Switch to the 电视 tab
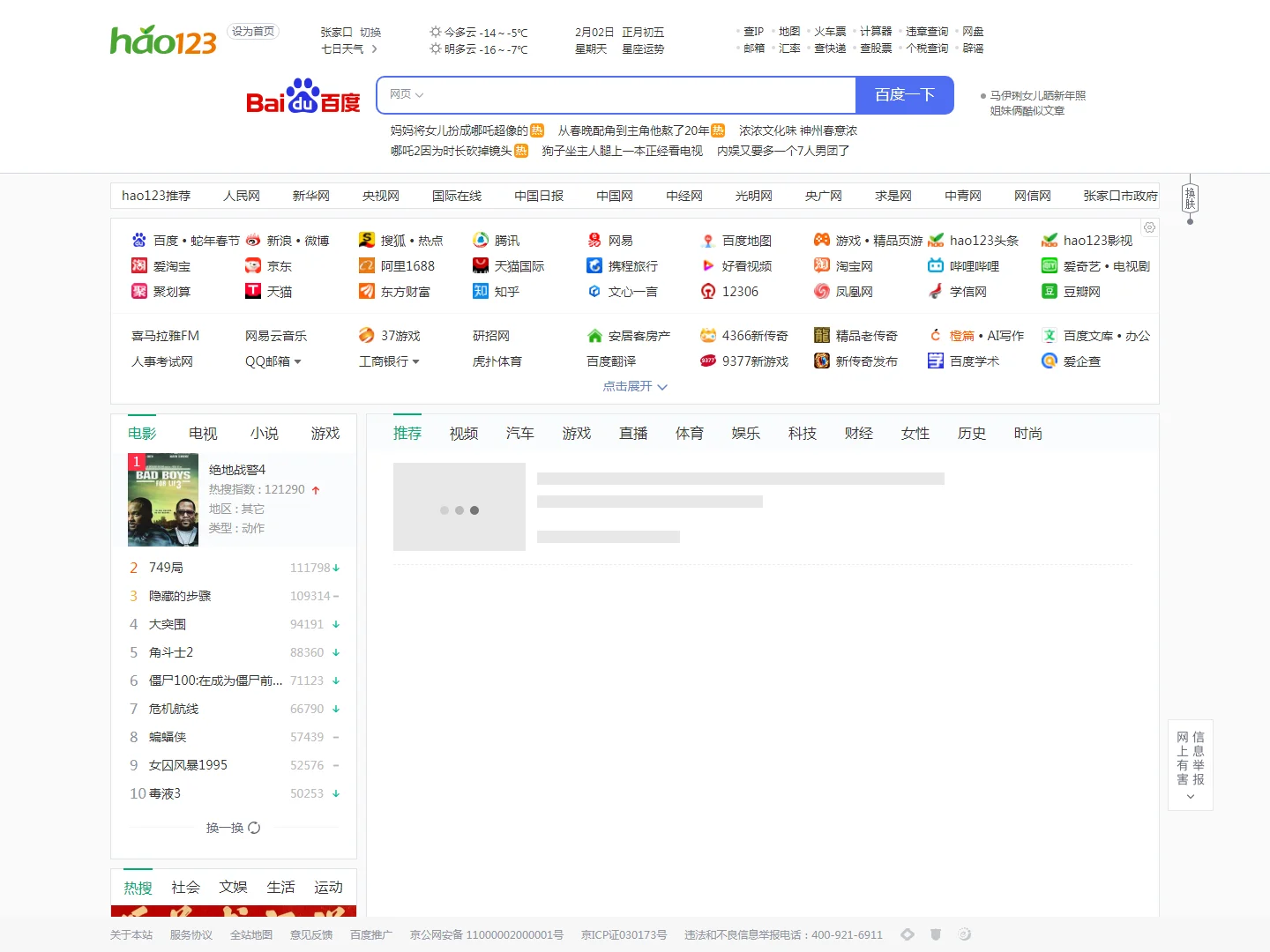 203,433
